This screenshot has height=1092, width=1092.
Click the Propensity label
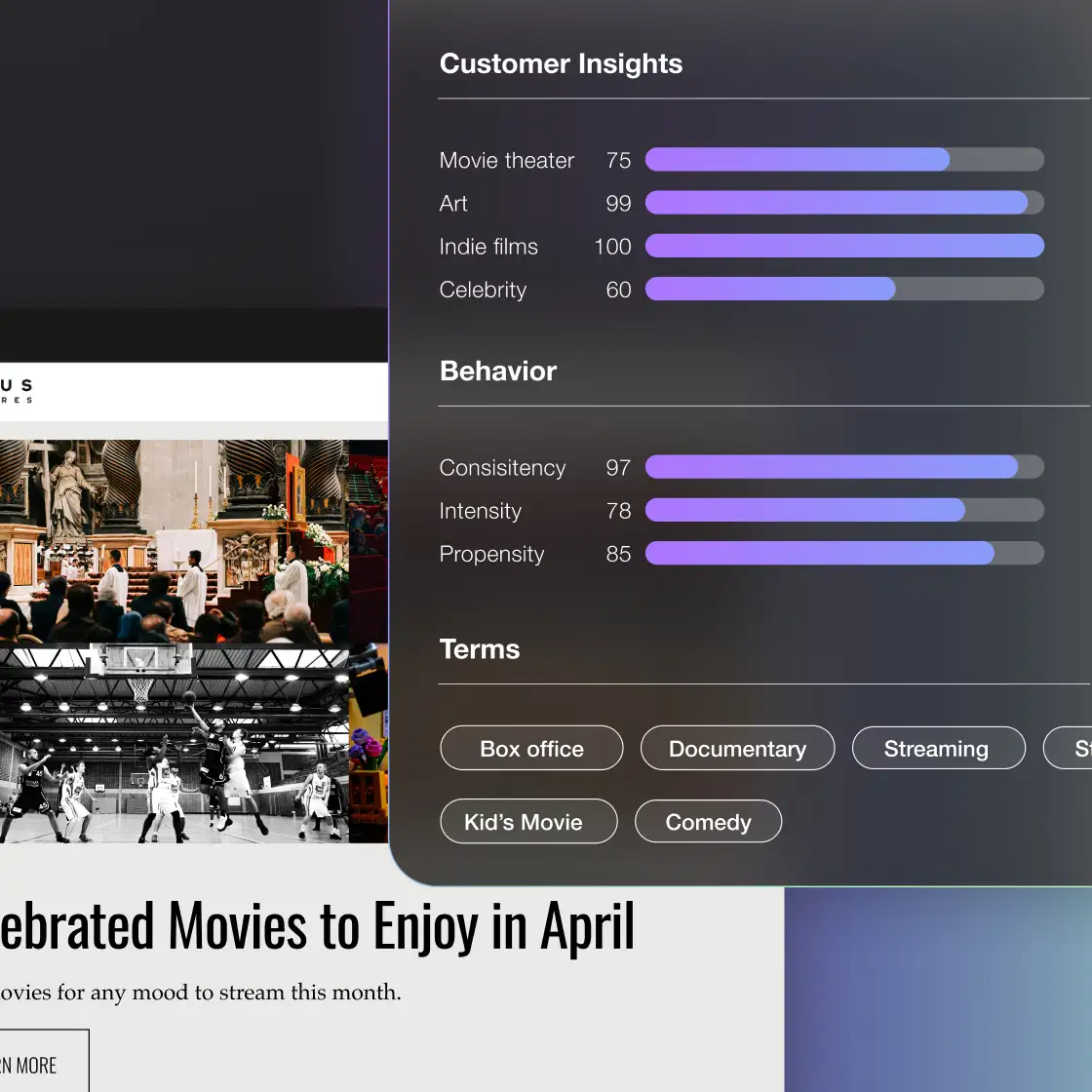tap(491, 554)
